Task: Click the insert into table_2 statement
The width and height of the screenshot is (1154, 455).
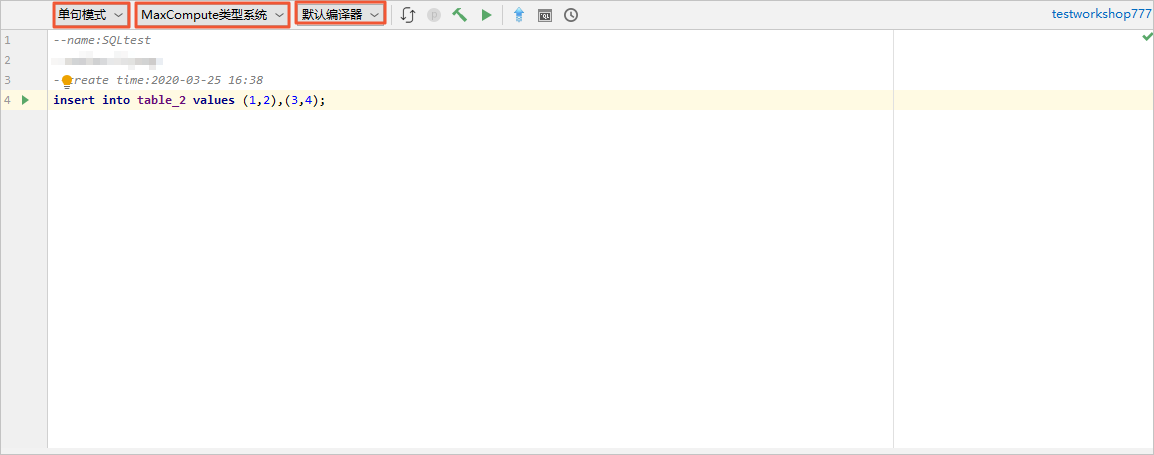Action: click(x=189, y=100)
